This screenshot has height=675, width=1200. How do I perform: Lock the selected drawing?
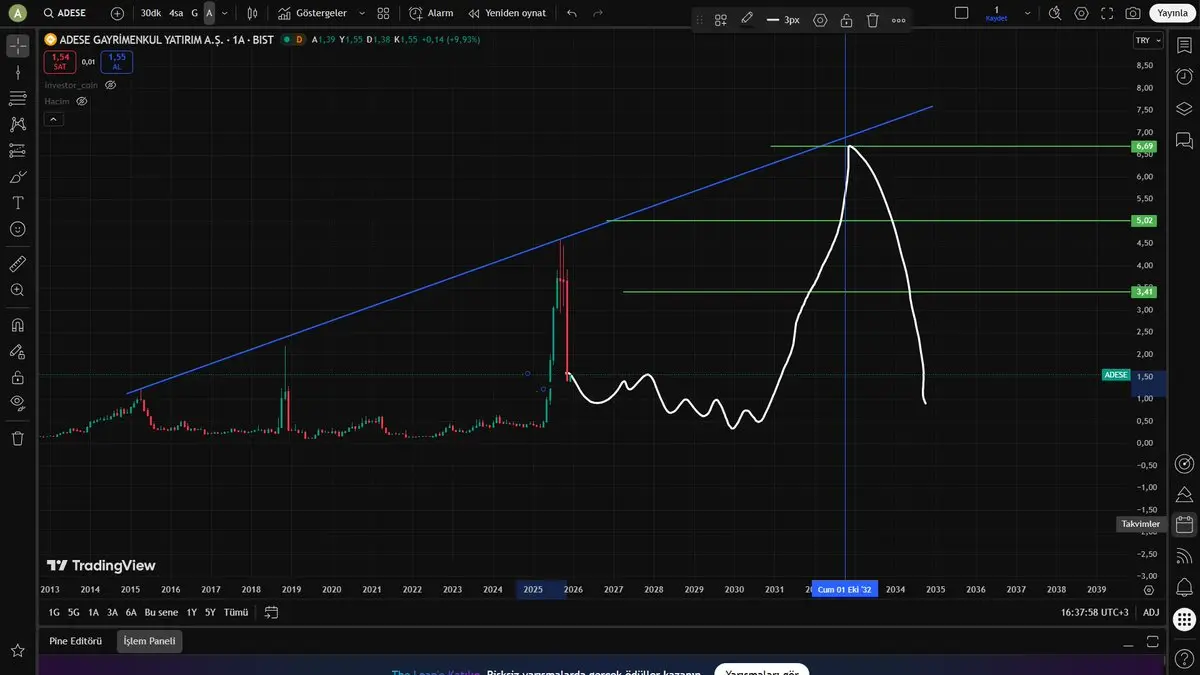[846, 20]
